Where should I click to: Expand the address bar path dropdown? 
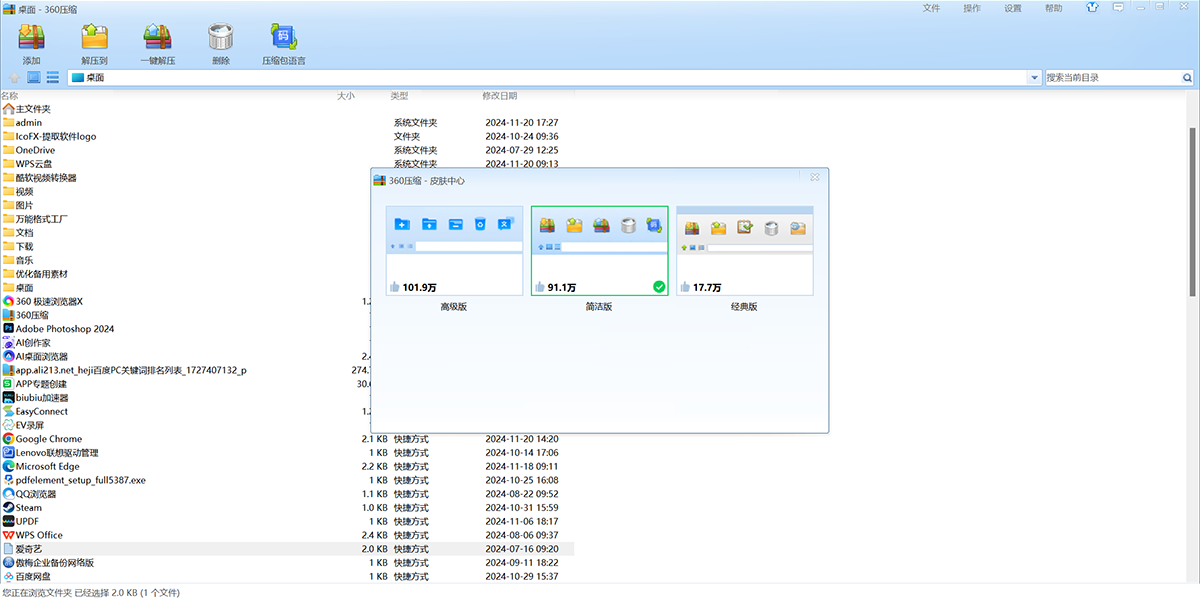[1033, 77]
